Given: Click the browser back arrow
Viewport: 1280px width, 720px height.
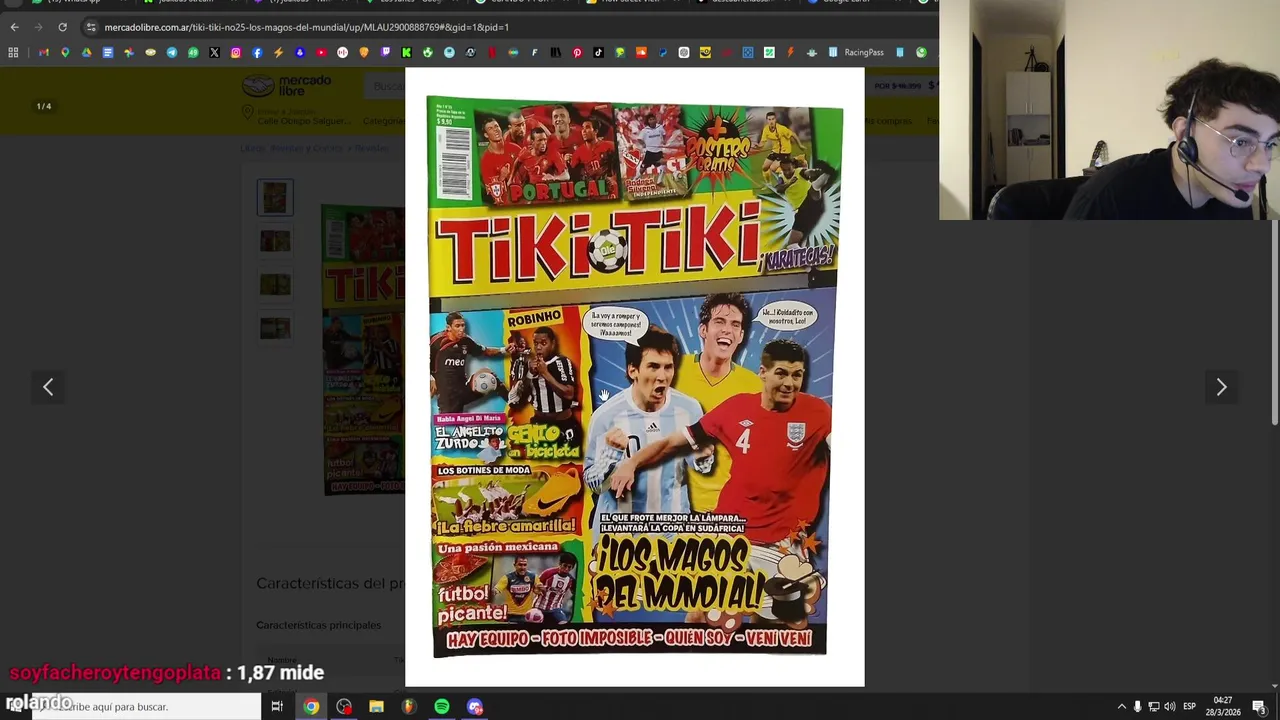Looking at the screenshot, I should click(x=14, y=27).
